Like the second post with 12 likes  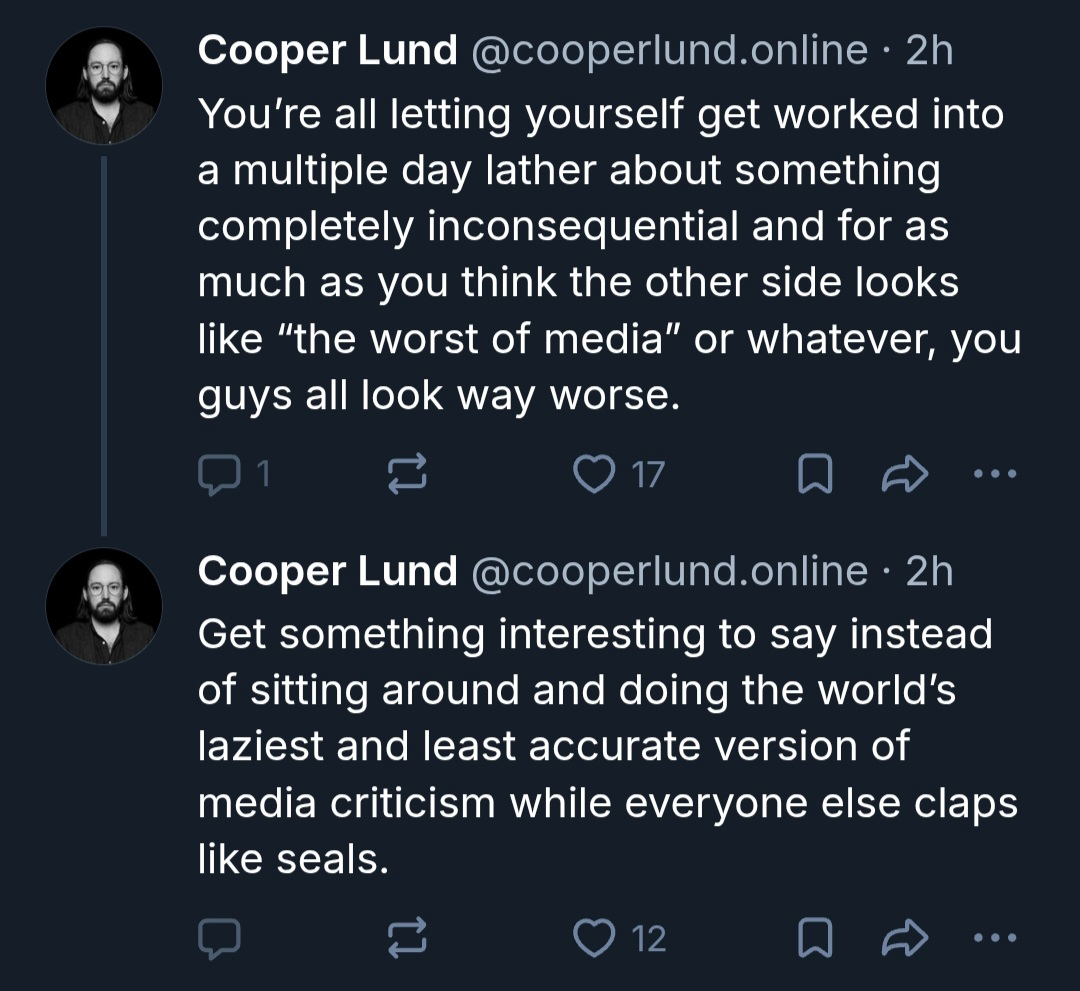[594, 937]
